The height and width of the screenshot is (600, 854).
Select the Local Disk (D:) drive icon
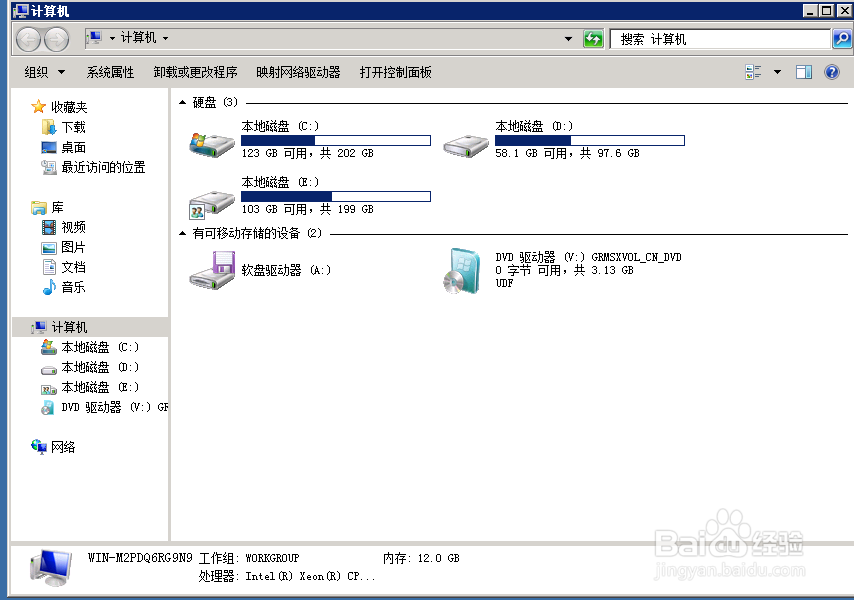tap(466, 146)
